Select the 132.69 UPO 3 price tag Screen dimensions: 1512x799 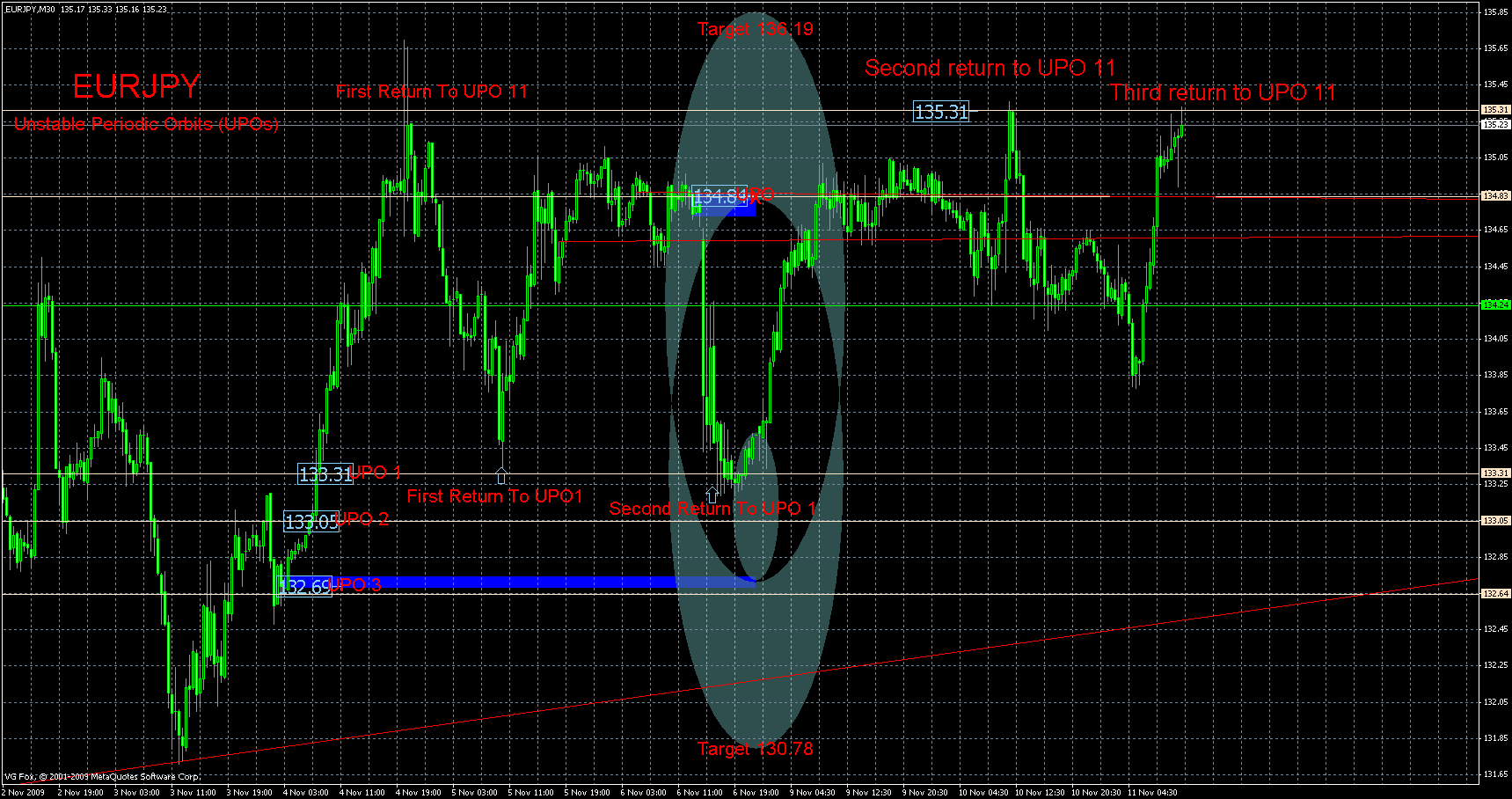(x=303, y=586)
